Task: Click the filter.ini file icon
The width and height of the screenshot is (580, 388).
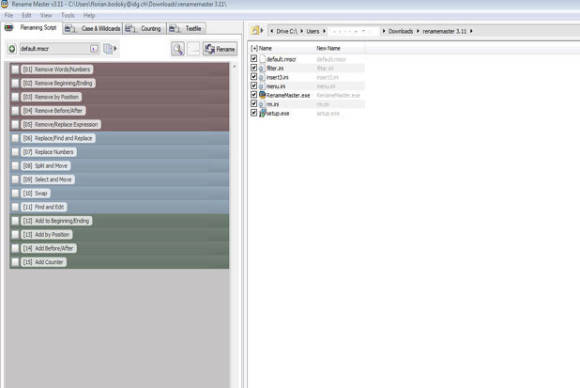Action: (x=262, y=68)
